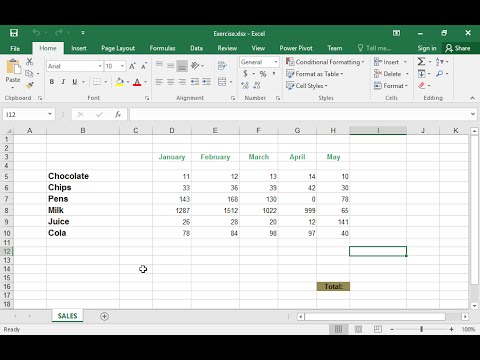This screenshot has height=360, width=480.
Task: Click the Save icon in quick access toolbar
Action: click(x=14, y=33)
